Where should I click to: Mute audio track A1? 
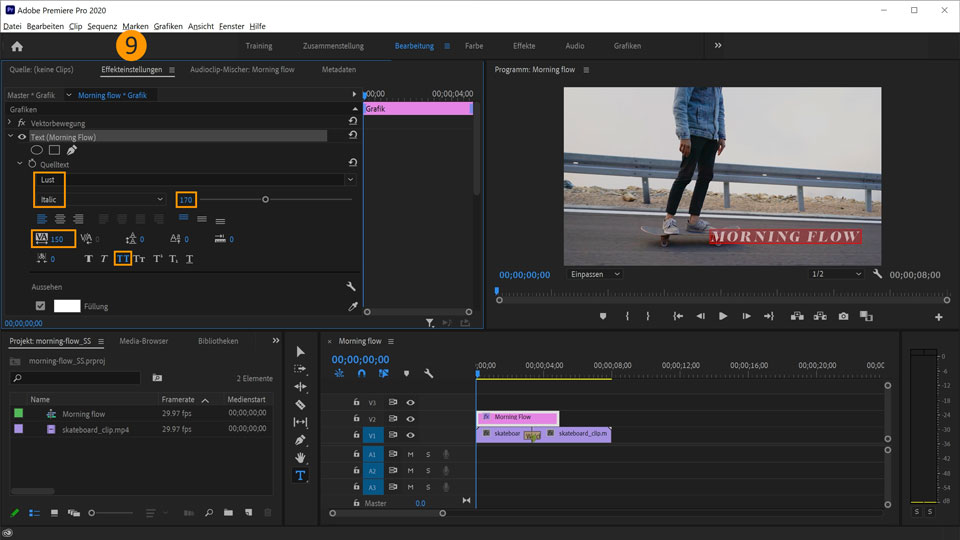pyautogui.click(x=410, y=454)
